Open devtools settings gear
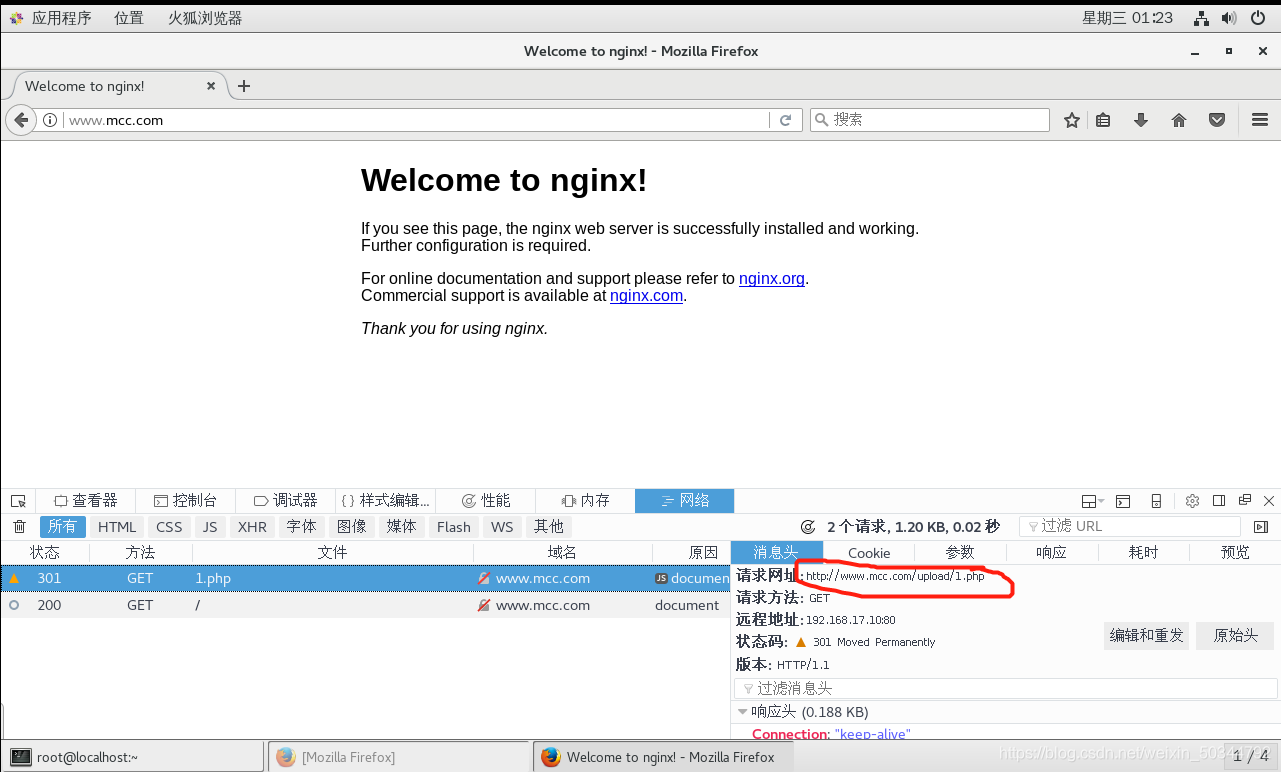 pos(1192,501)
